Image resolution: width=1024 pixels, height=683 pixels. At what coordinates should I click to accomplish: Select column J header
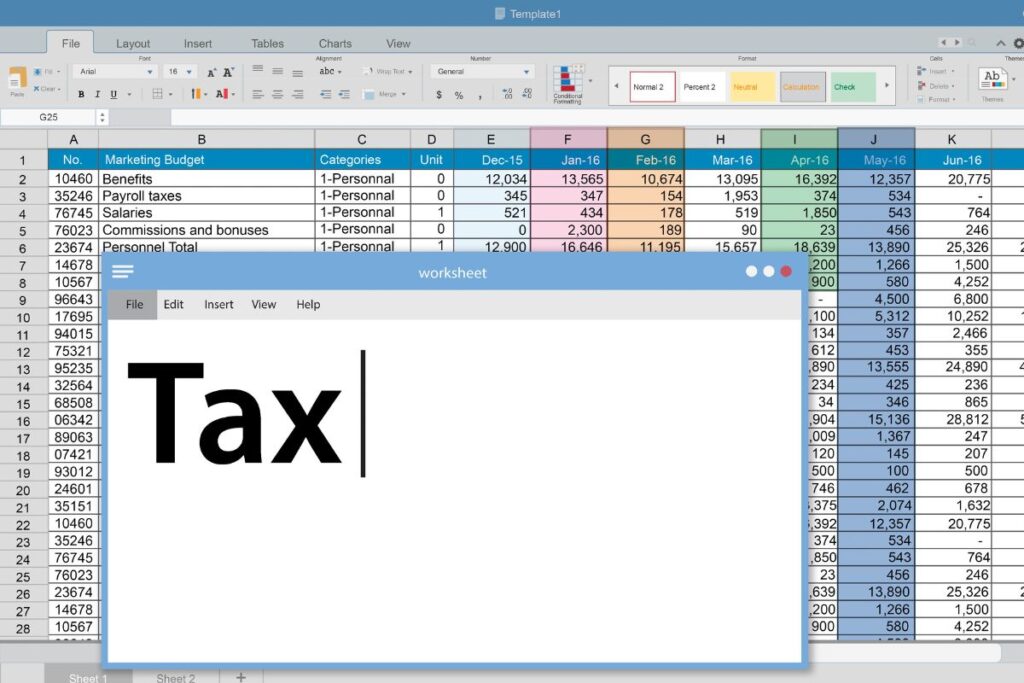pos(876,139)
